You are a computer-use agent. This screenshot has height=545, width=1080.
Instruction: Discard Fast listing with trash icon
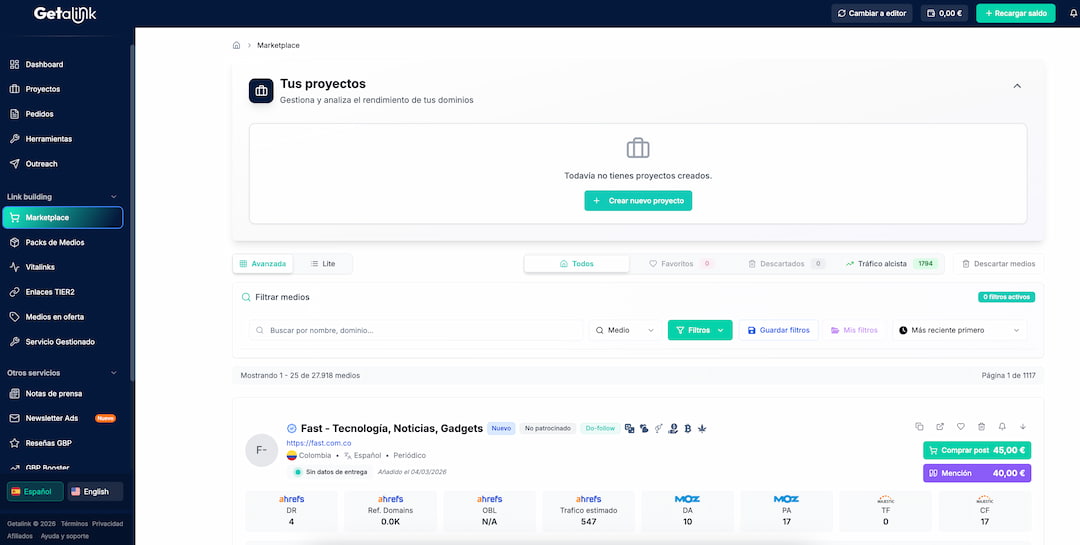981,427
